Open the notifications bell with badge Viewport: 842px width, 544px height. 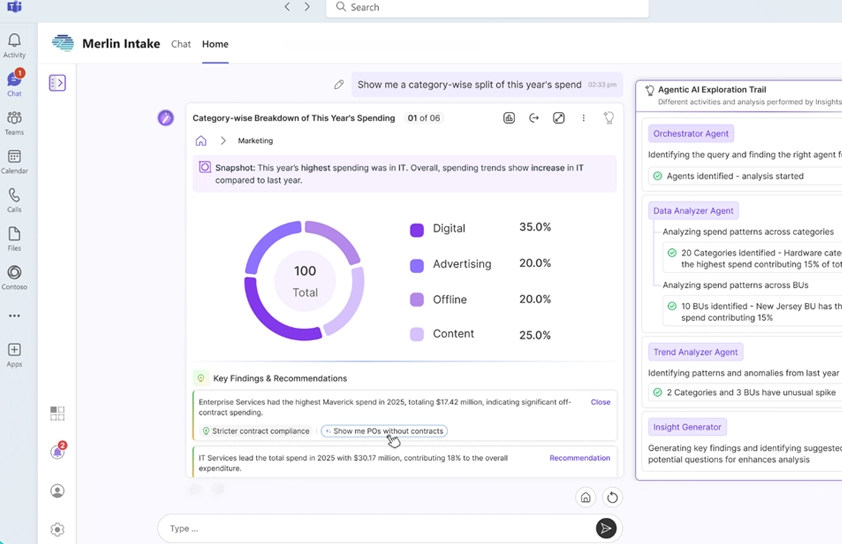pos(57,452)
